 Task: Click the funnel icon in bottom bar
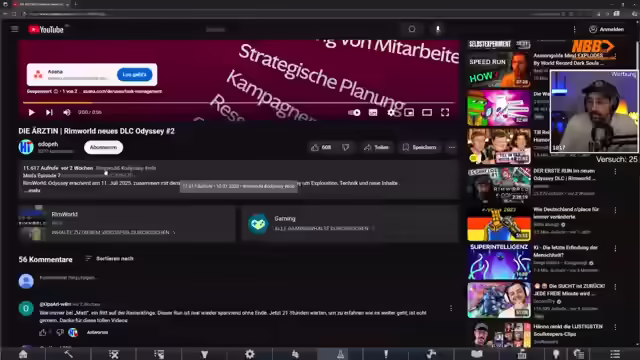tap(204, 354)
